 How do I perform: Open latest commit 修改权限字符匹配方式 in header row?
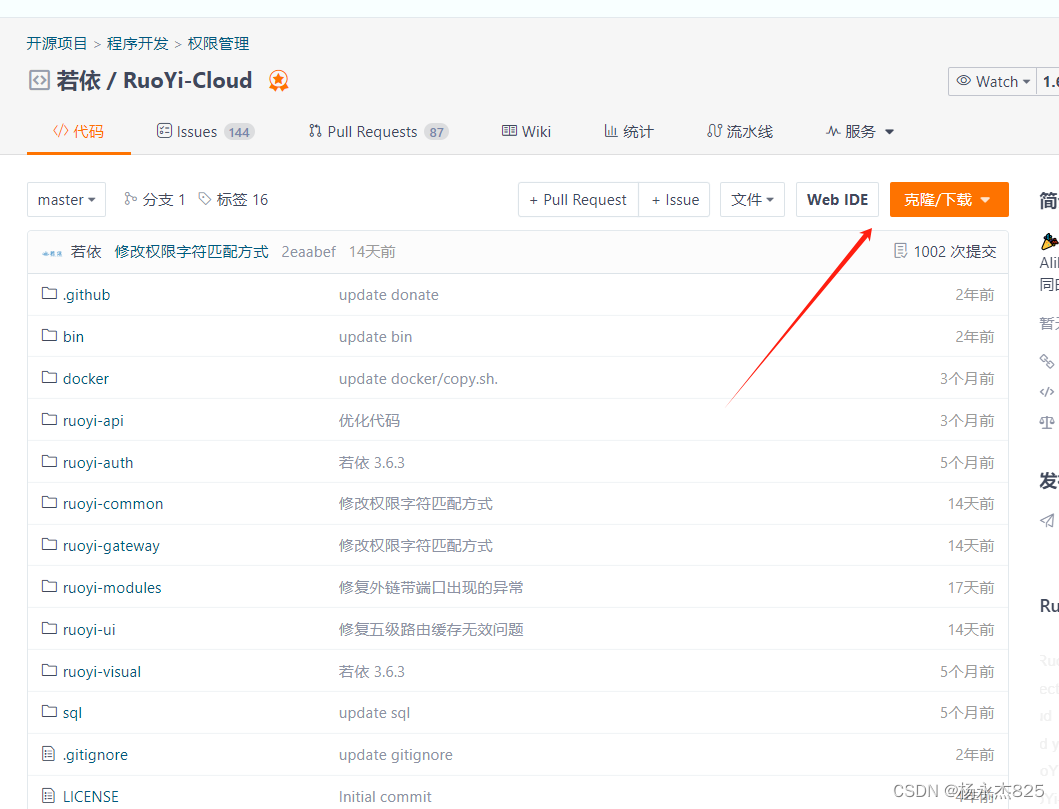point(191,252)
